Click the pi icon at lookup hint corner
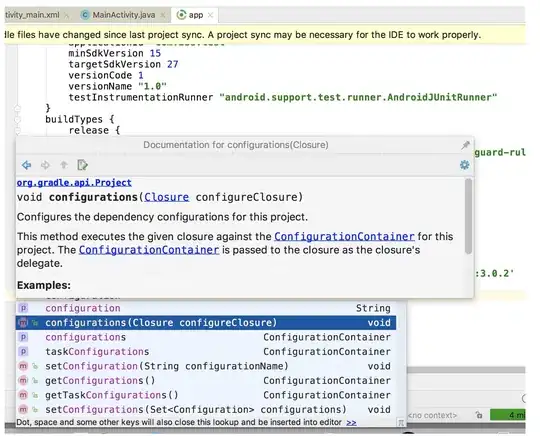 [401, 423]
